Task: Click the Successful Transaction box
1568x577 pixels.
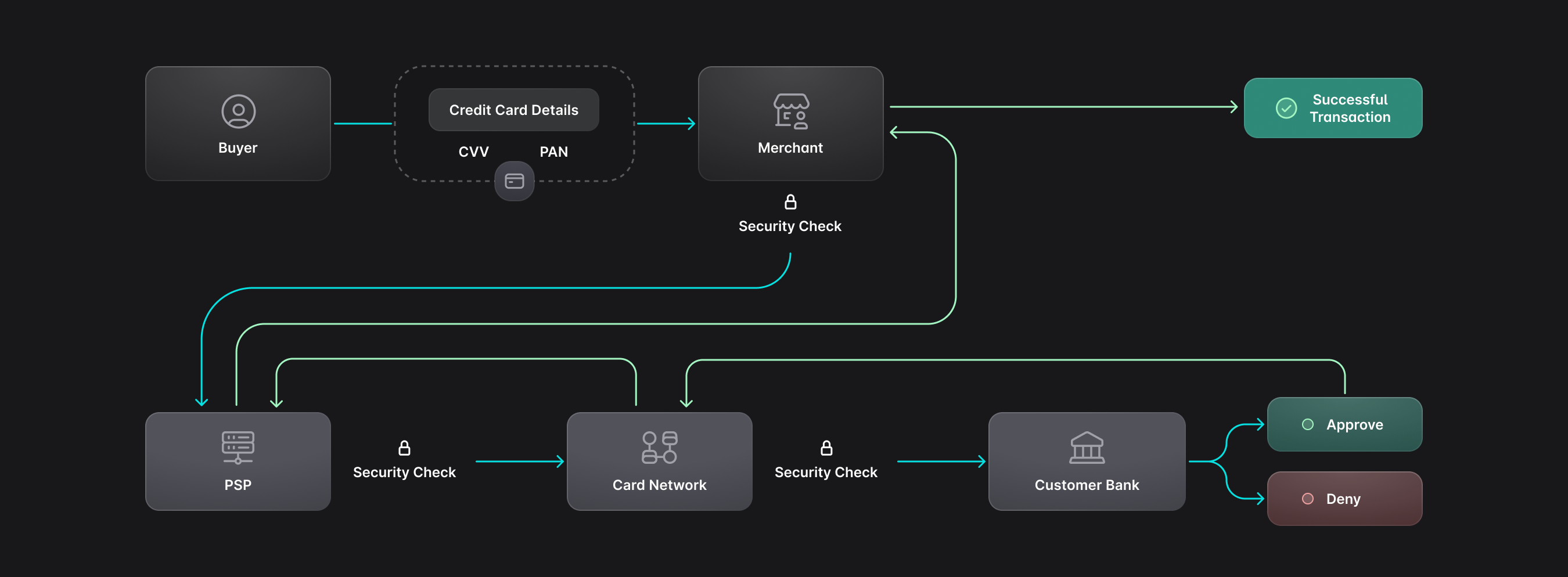Action: click(1332, 109)
